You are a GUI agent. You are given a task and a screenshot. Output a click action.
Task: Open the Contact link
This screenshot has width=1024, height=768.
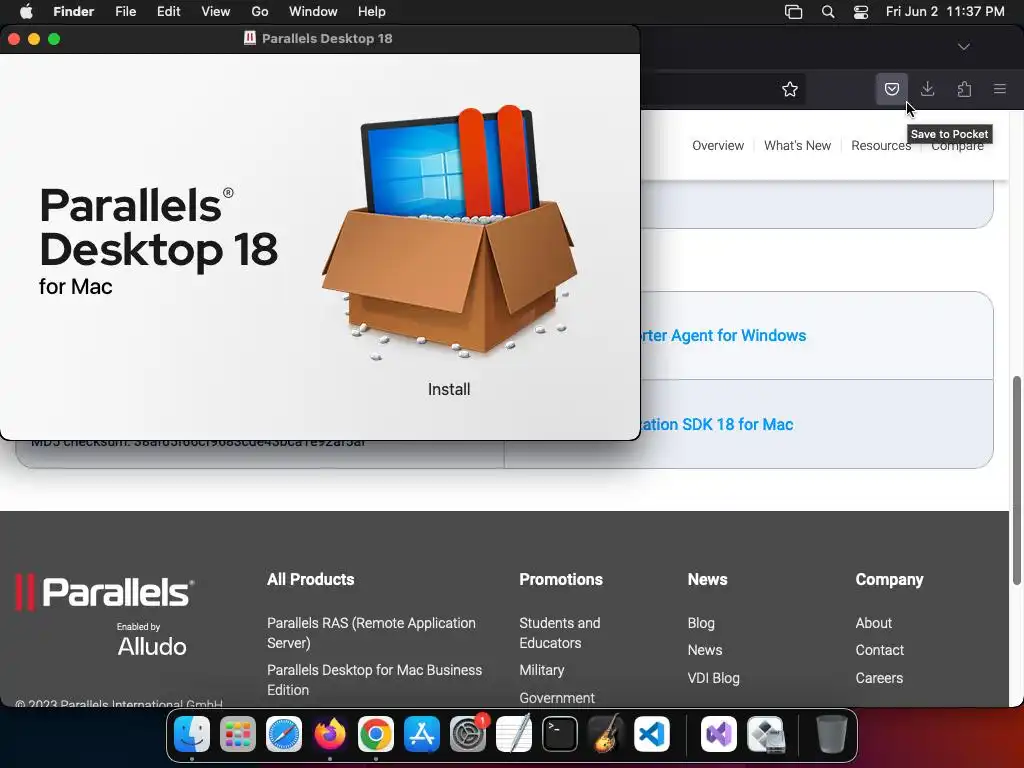[x=880, y=650]
